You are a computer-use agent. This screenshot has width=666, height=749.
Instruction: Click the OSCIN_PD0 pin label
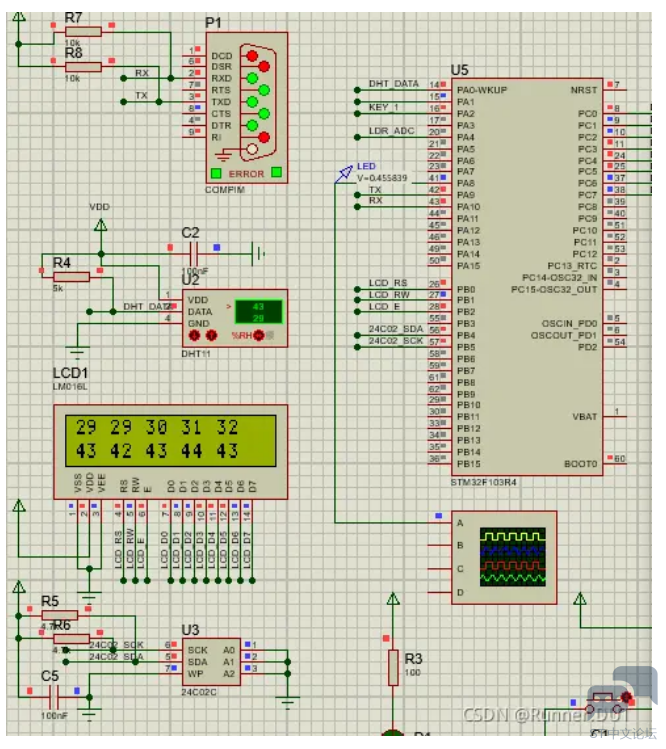pyautogui.click(x=569, y=323)
